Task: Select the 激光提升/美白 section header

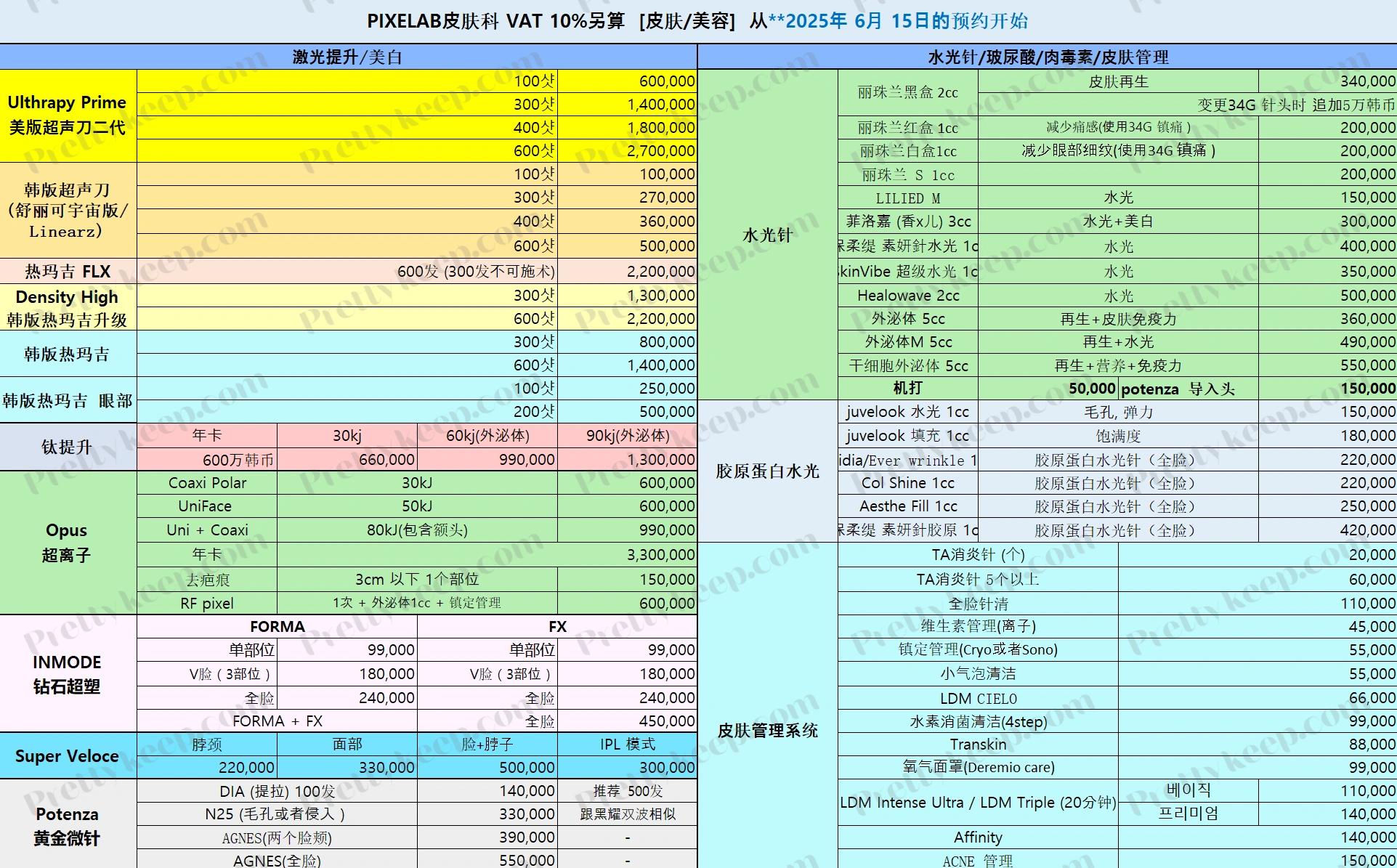Action: pyautogui.click(x=348, y=57)
